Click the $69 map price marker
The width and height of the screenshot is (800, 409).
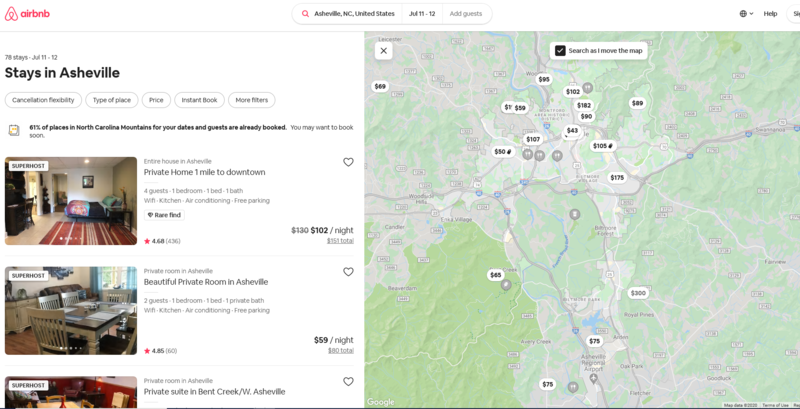380,86
